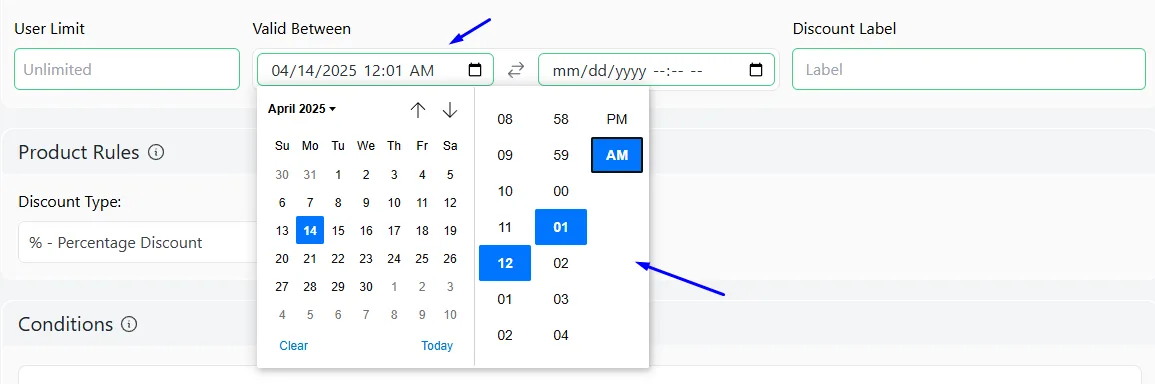Focus the Discount Label input field
This screenshot has height=384, width=1155.
click(x=969, y=69)
